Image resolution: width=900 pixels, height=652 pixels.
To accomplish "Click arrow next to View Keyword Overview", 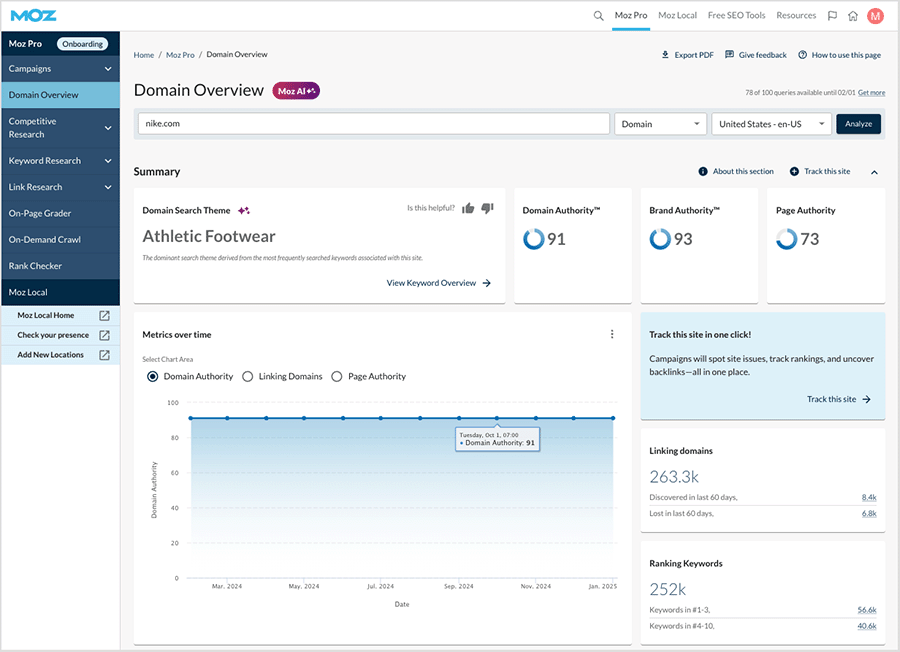I will (x=487, y=283).
